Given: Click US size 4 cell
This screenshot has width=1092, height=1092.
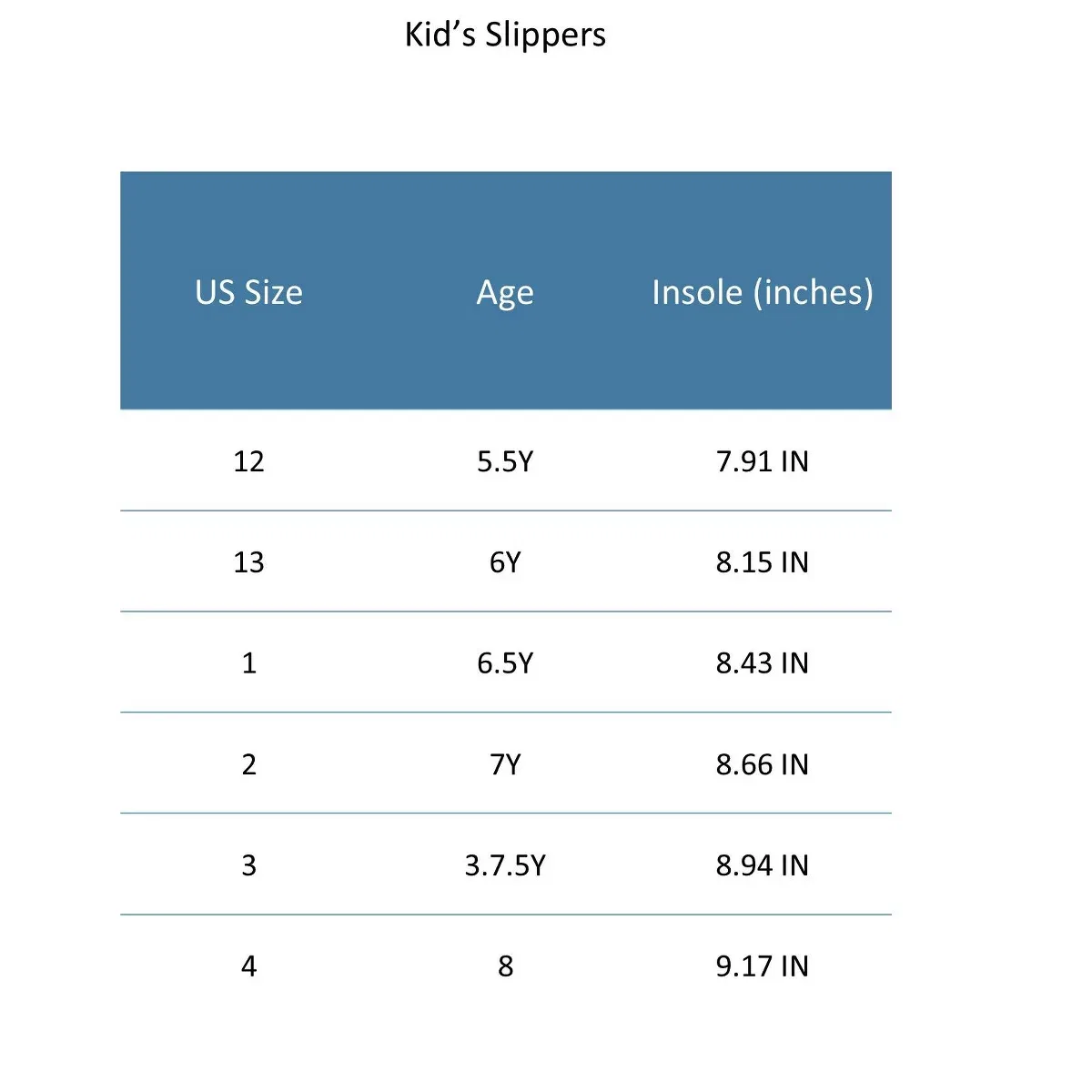Looking at the screenshot, I should 248,966.
